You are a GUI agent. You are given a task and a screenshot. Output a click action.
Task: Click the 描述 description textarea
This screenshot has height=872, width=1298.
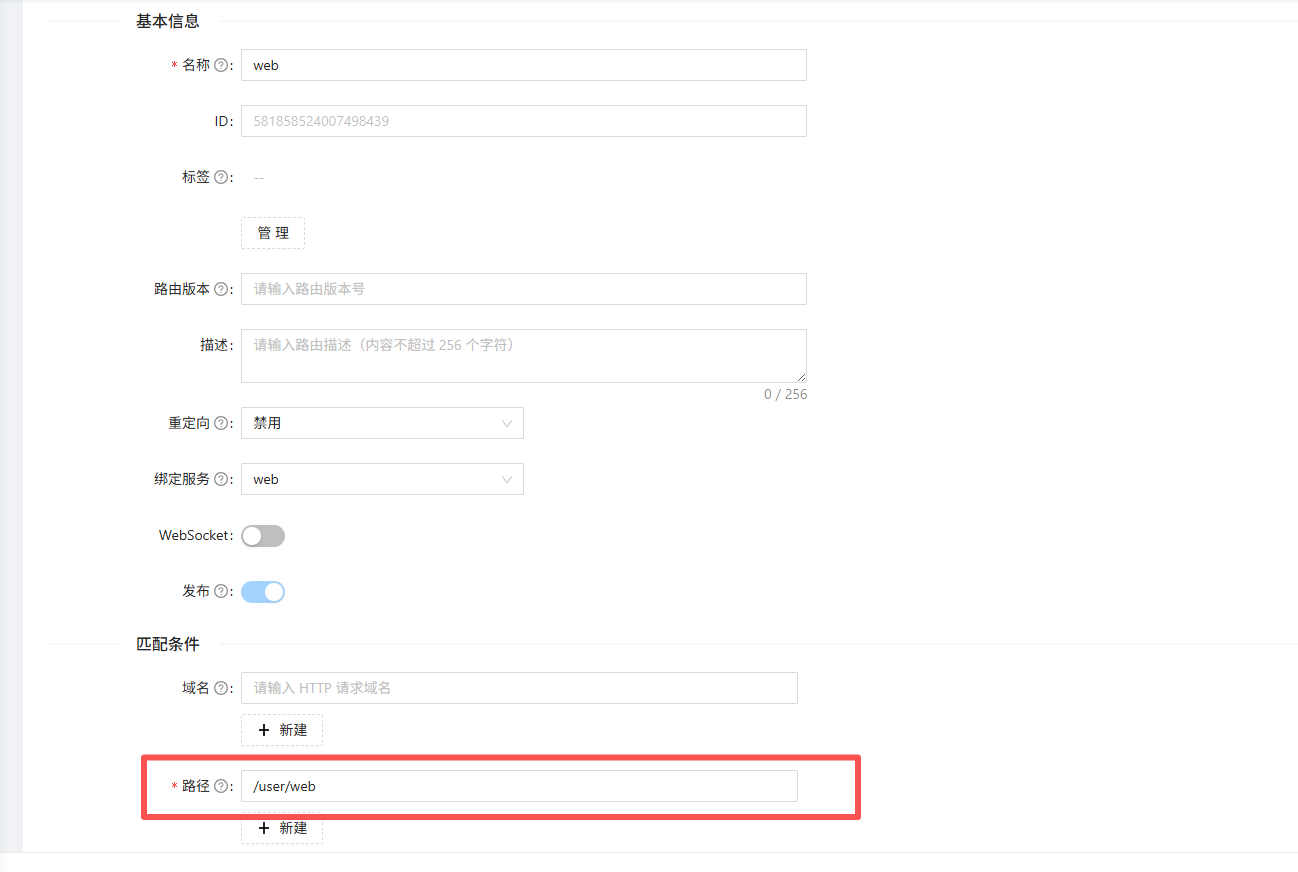point(524,356)
